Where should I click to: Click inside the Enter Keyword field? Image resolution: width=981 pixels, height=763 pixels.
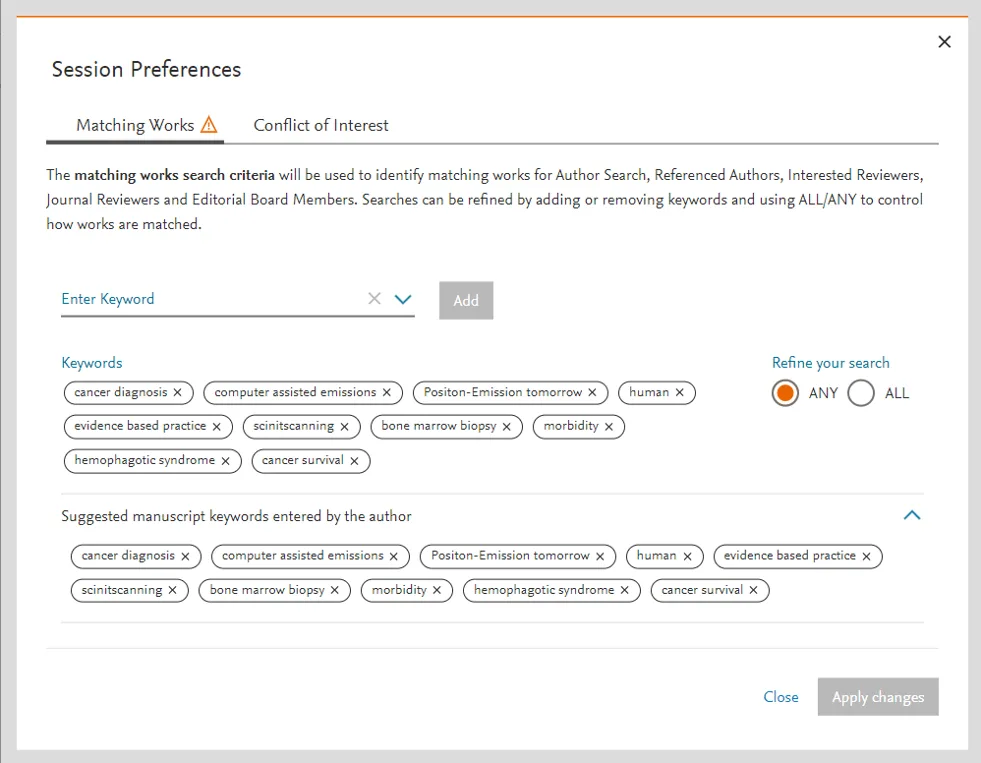[x=200, y=298]
